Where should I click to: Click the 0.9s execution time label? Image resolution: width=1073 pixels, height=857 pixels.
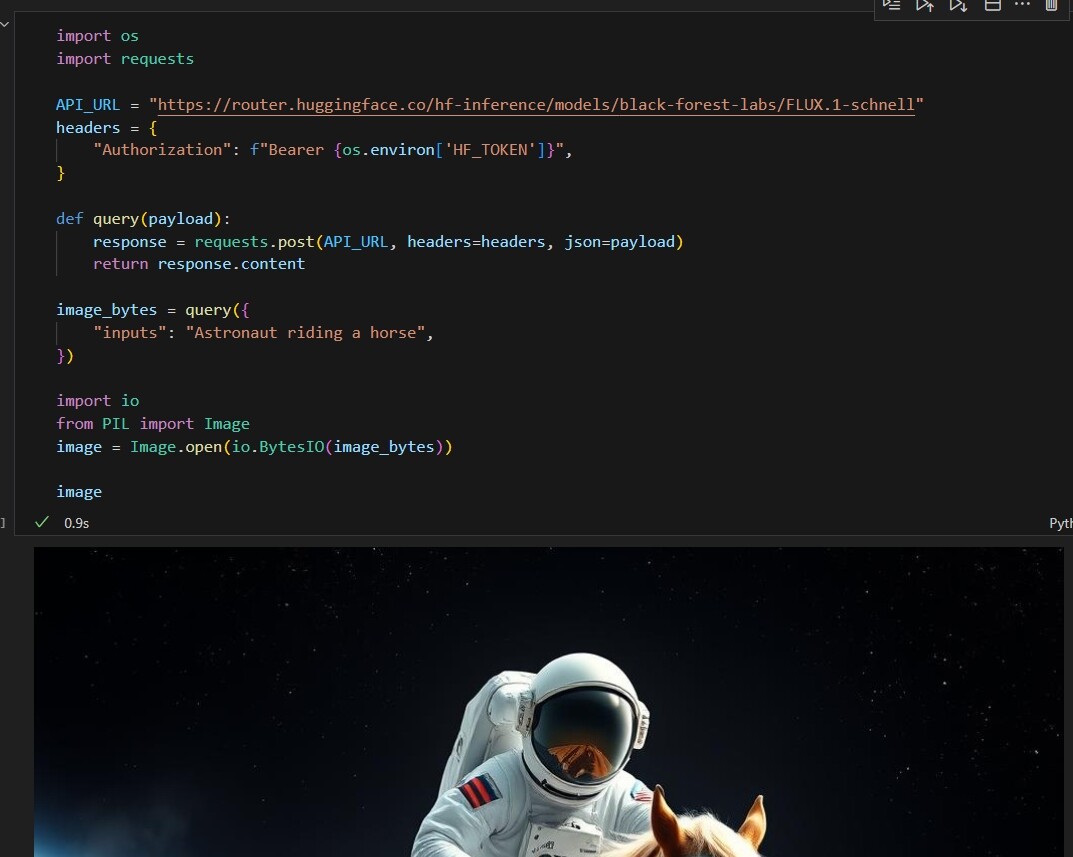point(75,522)
